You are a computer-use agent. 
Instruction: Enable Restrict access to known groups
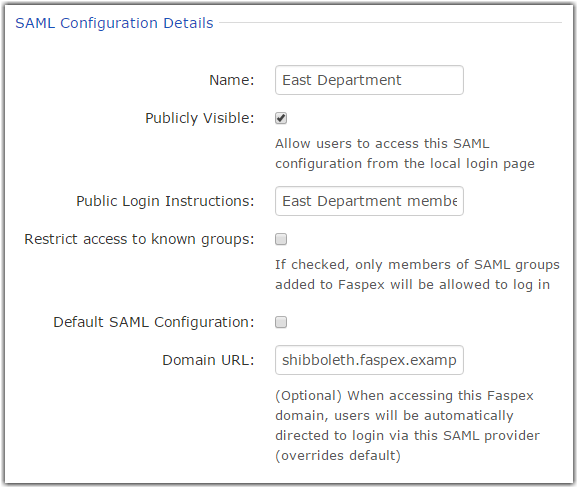click(281, 239)
